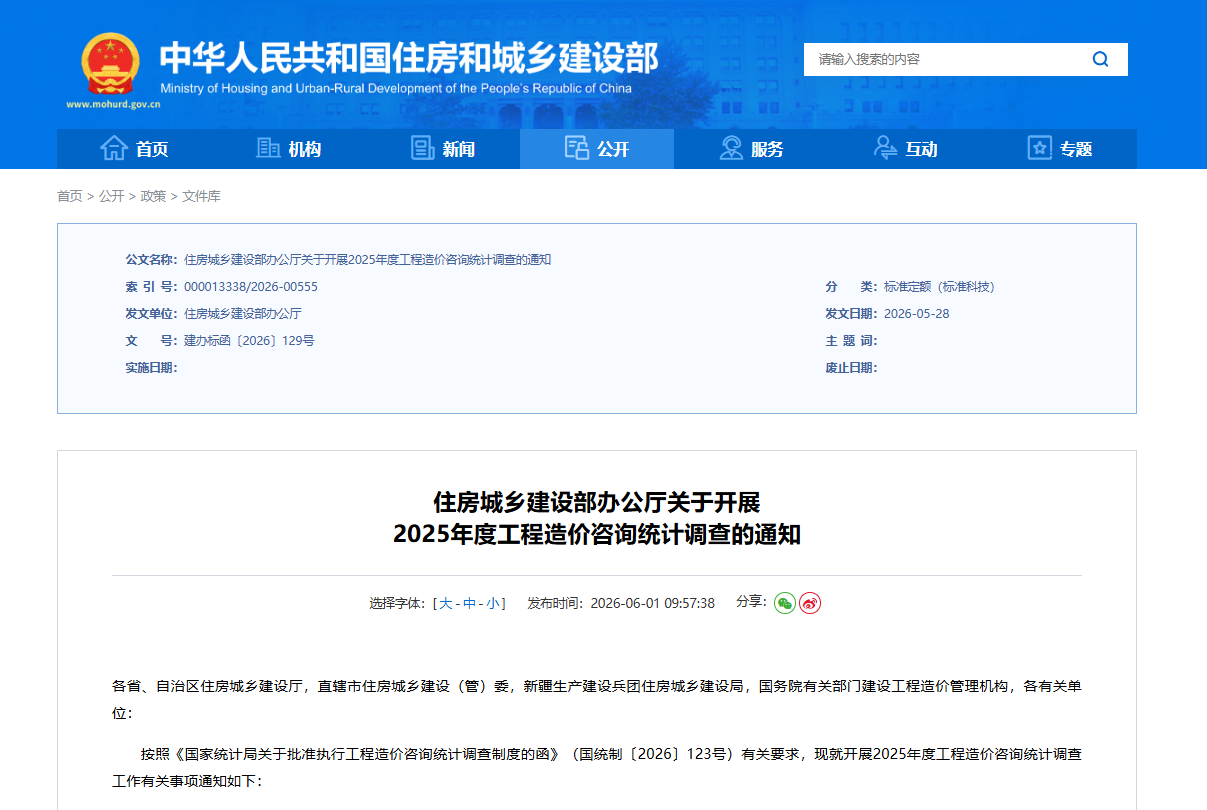Open the 首页 navigation tab

point(134,149)
